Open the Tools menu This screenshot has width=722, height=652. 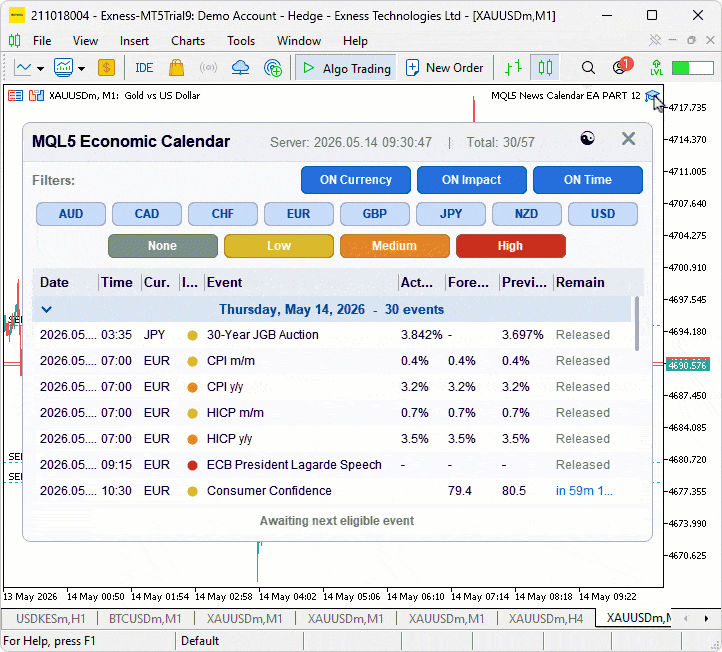[x=241, y=41]
